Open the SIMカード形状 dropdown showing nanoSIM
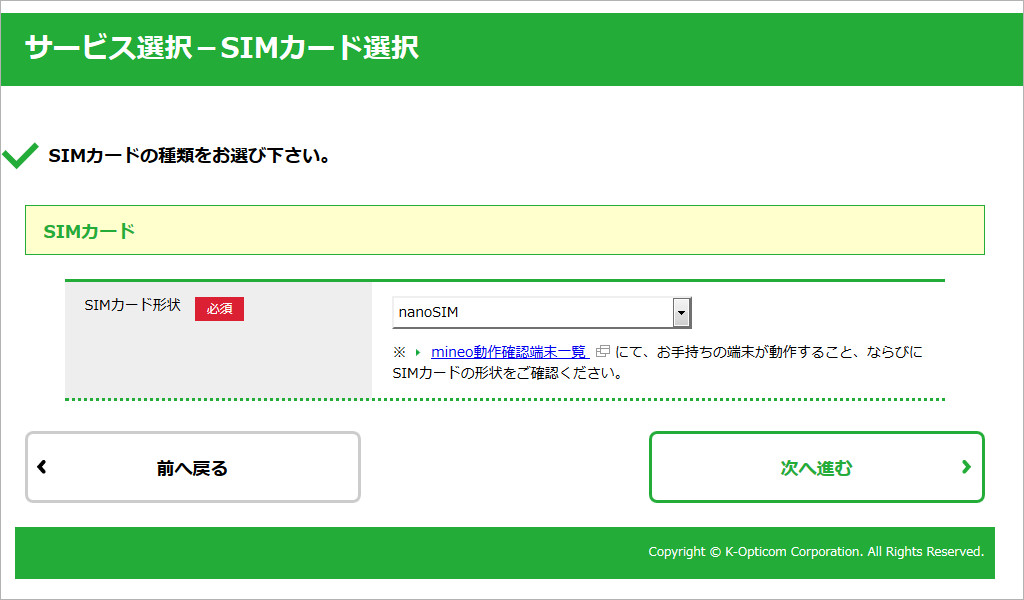Viewport: 1024px width, 600px height. pyautogui.click(x=541, y=312)
